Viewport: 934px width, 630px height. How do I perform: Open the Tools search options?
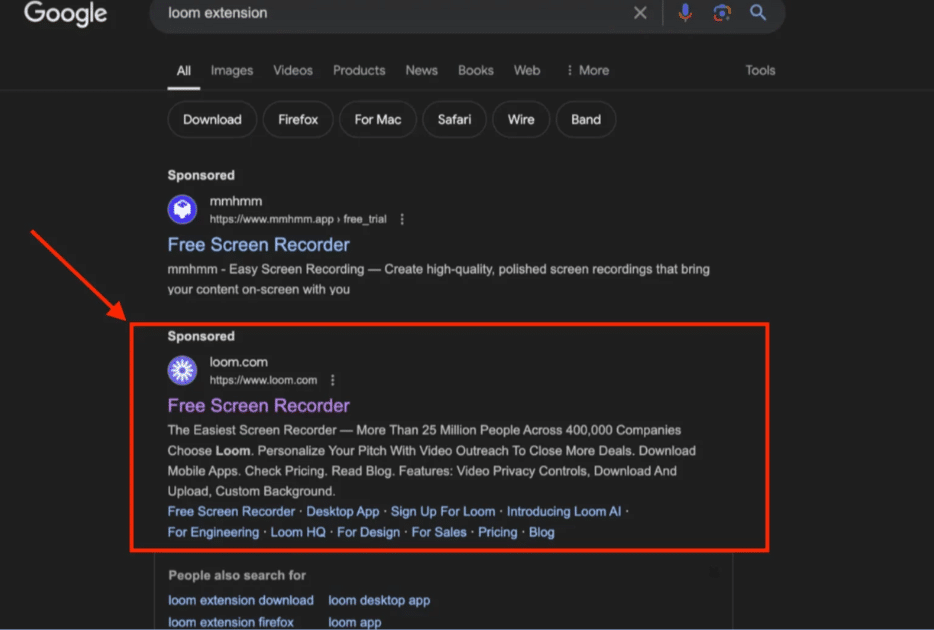tap(760, 70)
